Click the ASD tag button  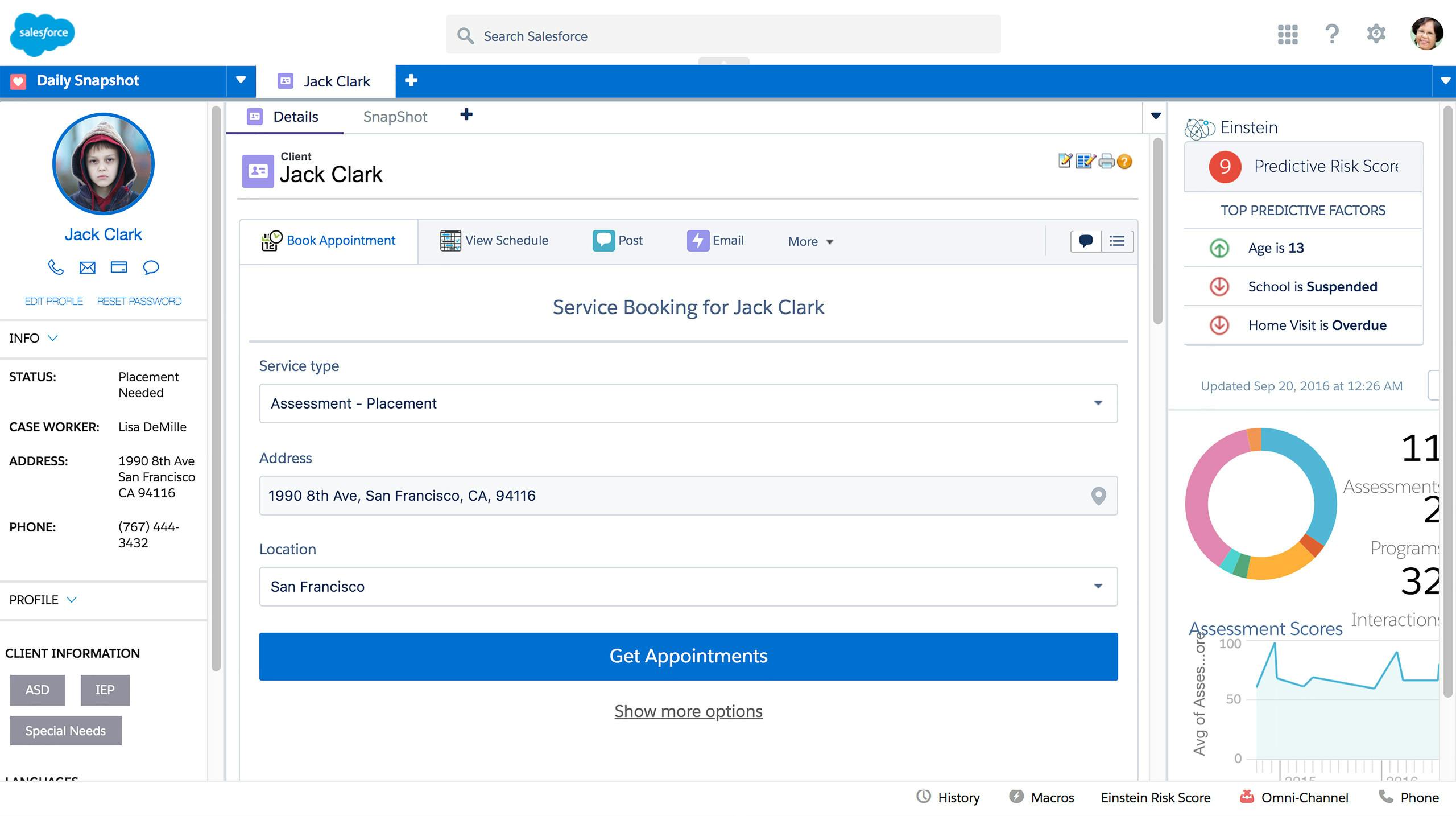click(x=38, y=690)
